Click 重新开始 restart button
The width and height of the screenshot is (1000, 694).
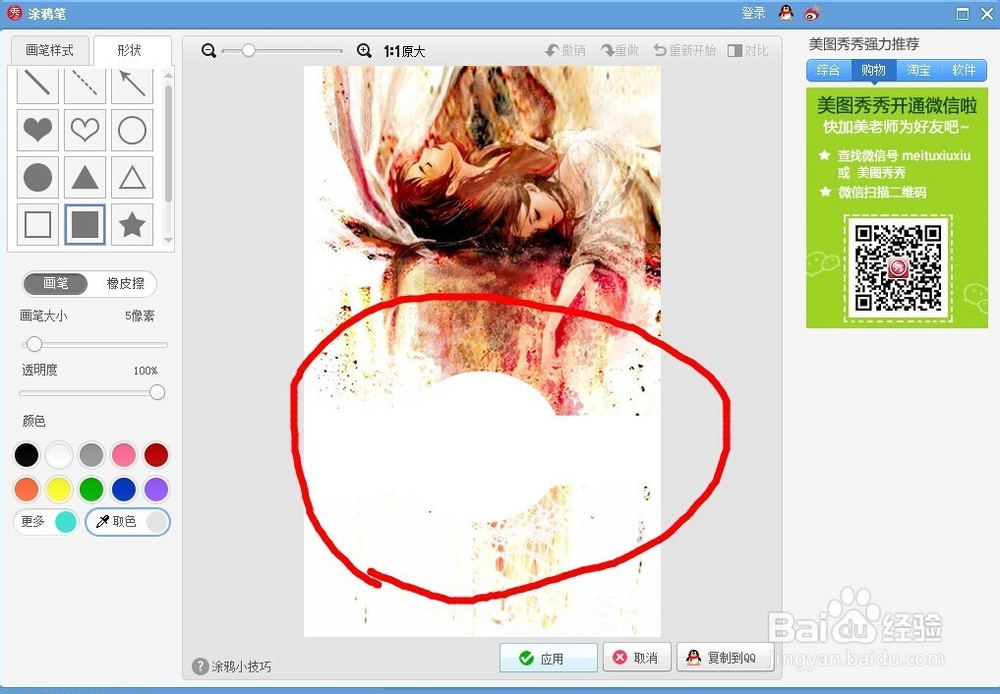tap(685, 50)
